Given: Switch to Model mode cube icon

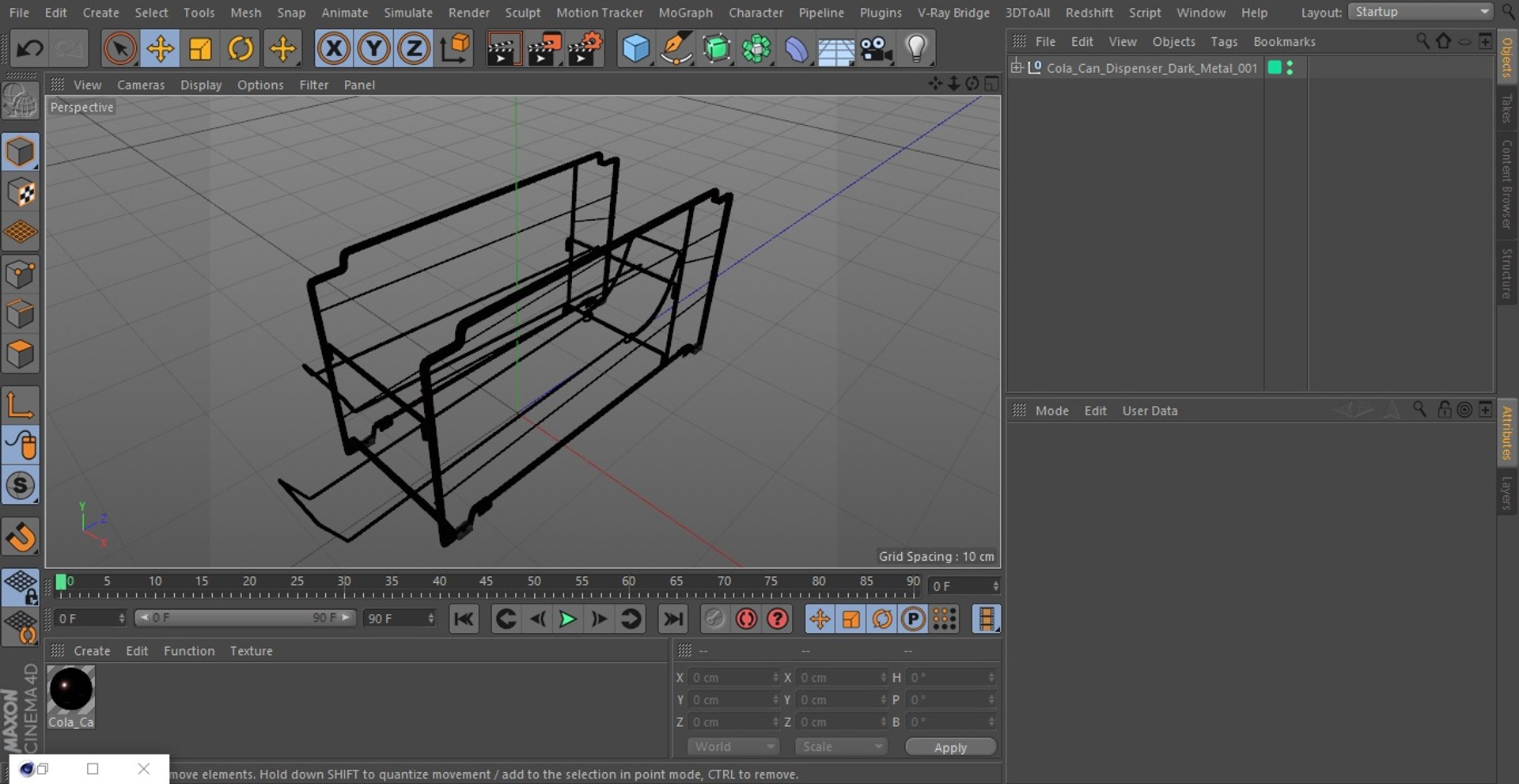Looking at the screenshot, I should (21, 152).
